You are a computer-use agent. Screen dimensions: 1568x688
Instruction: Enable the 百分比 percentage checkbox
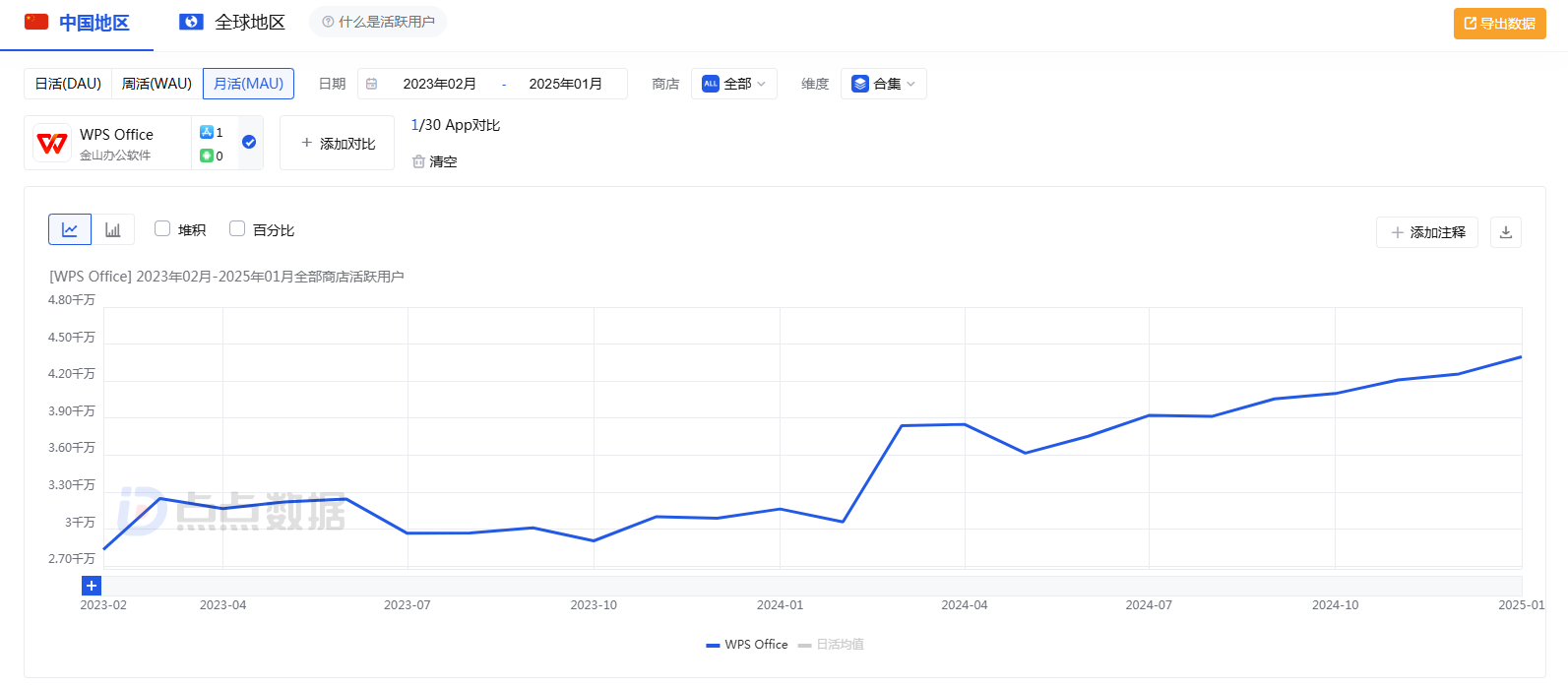237,228
